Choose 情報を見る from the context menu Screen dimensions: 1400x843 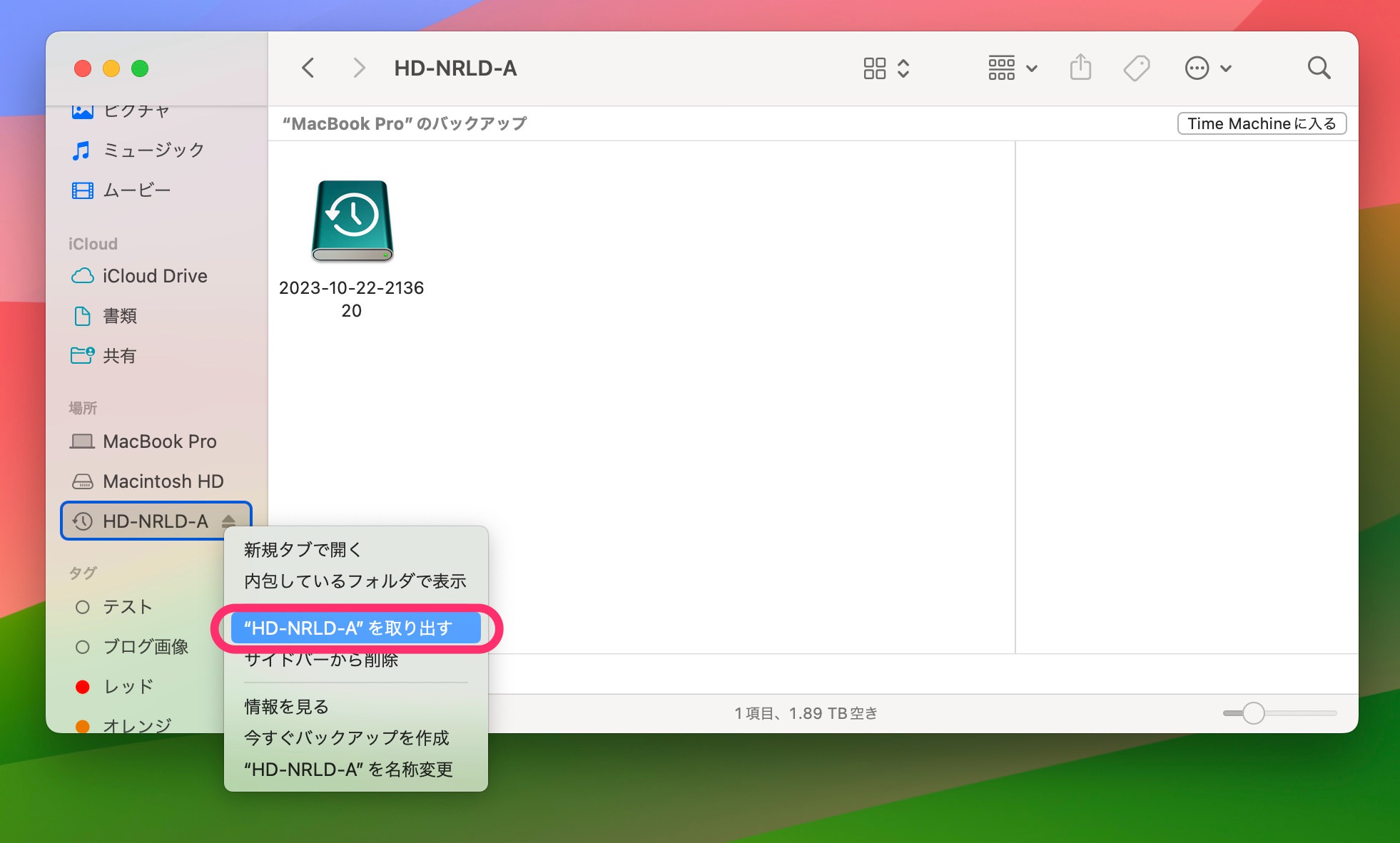[356, 707]
